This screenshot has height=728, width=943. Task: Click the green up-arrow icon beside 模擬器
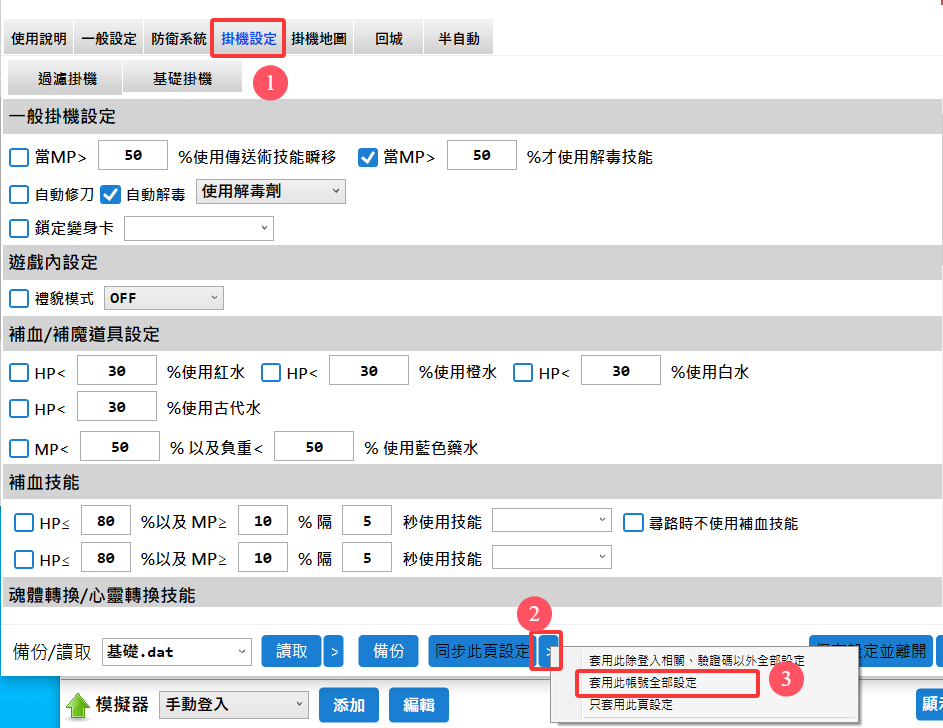tap(77, 705)
